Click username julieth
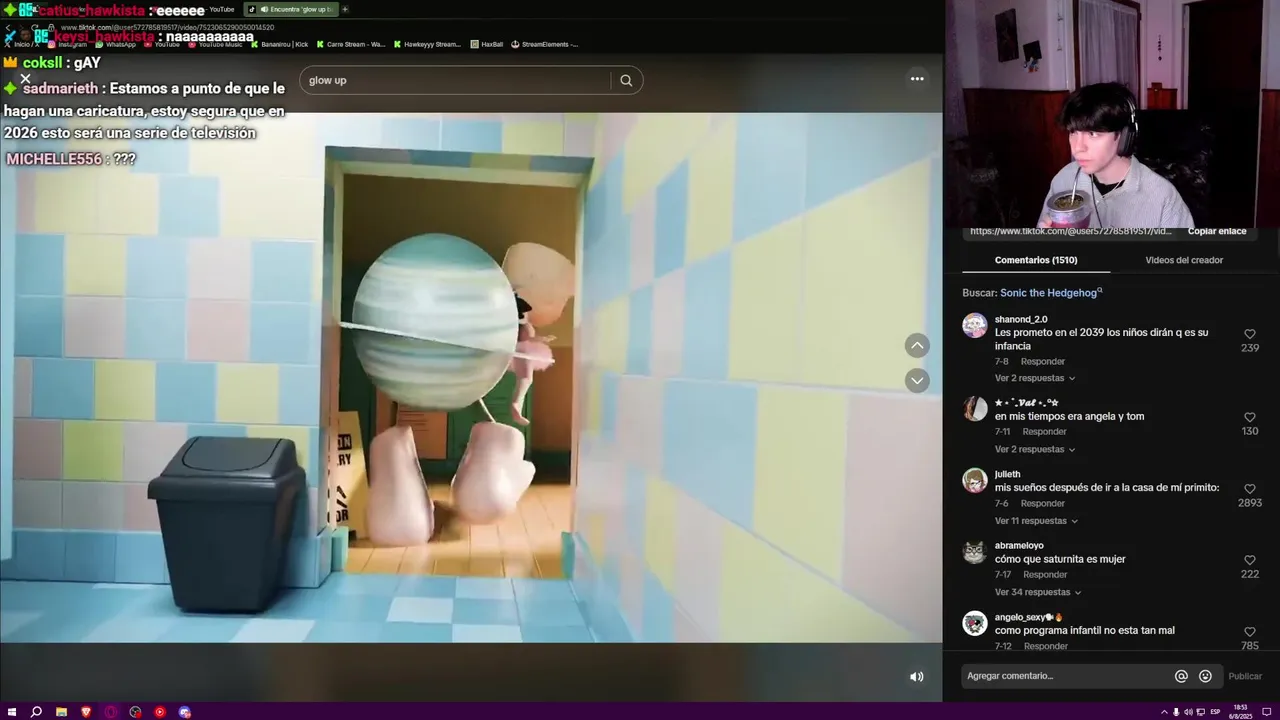The image size is (1280, 720). 1008,474
